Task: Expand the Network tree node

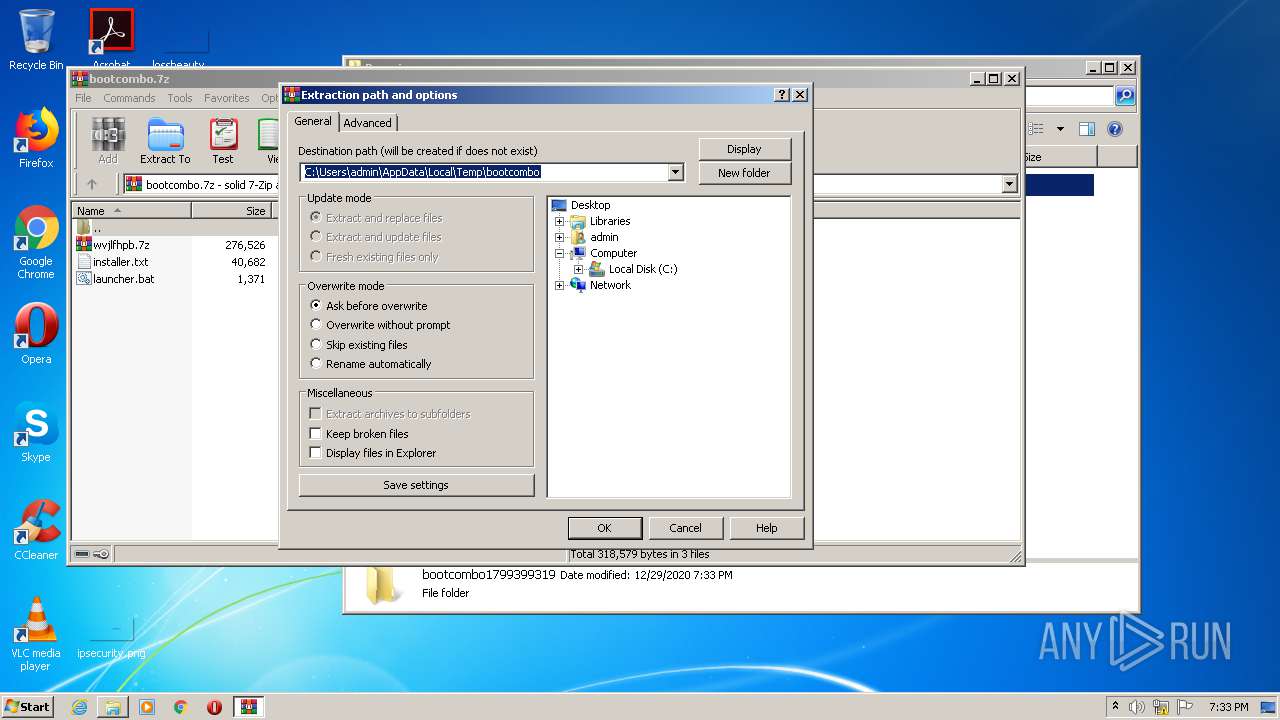Action: click(560, 285)
